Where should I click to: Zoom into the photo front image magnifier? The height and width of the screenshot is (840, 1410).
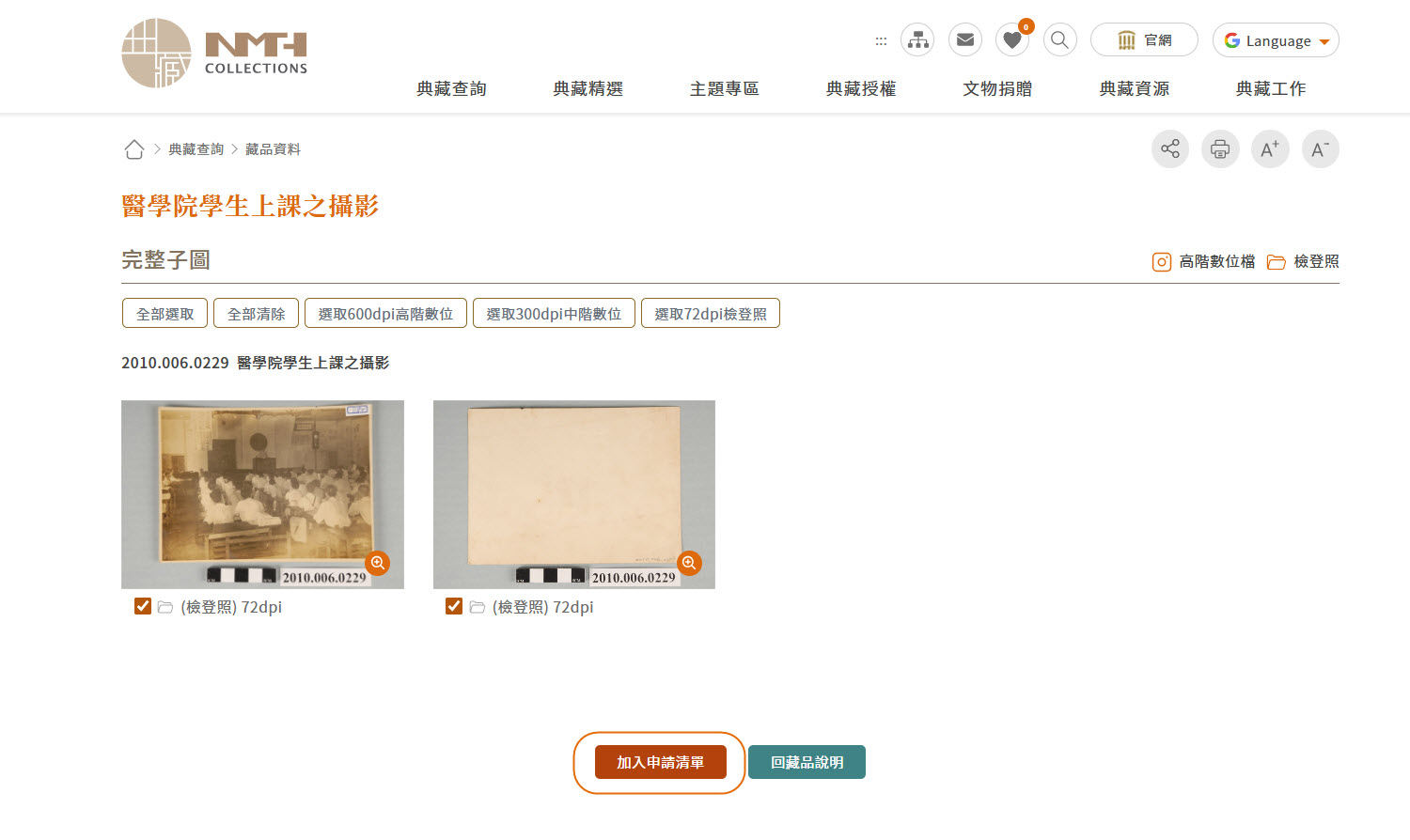point(378,563)
